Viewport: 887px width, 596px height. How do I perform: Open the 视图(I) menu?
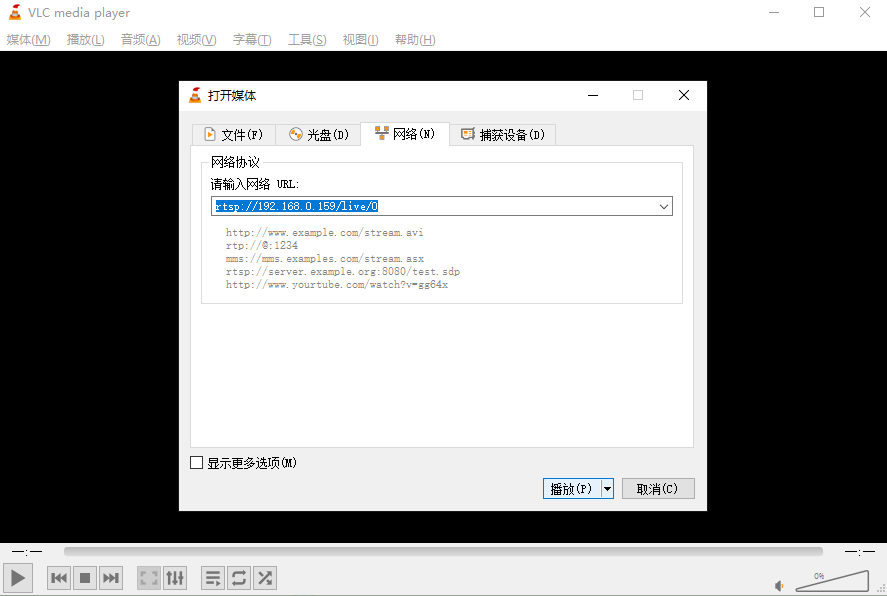coord(360,40)
